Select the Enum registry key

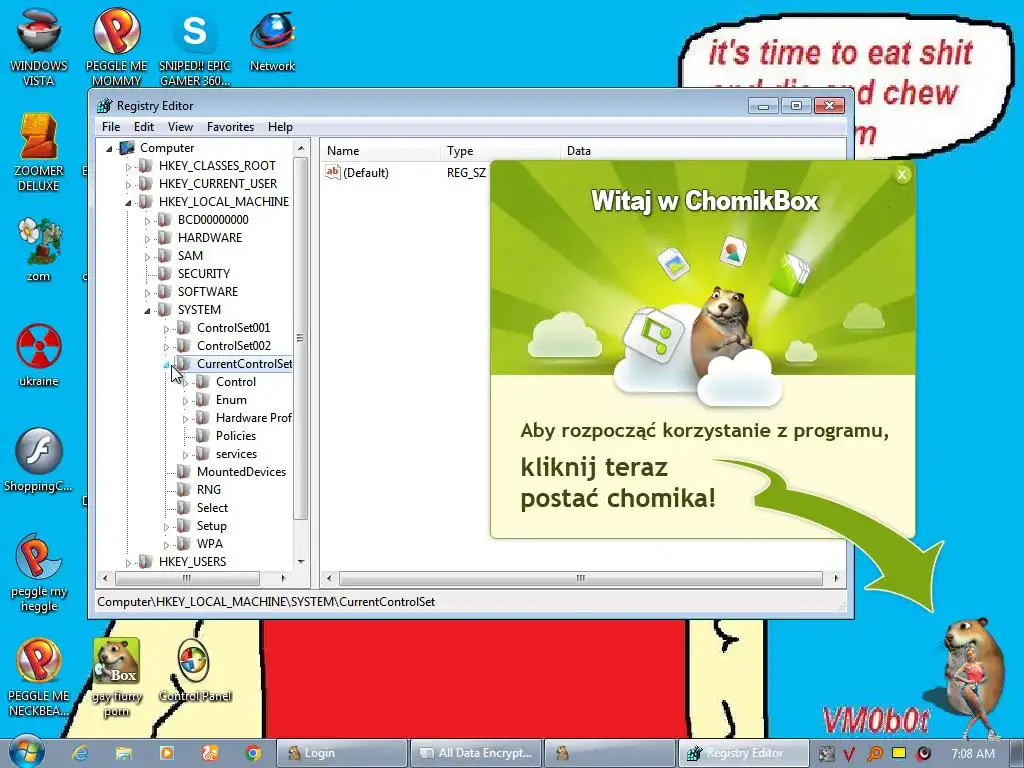231,400
